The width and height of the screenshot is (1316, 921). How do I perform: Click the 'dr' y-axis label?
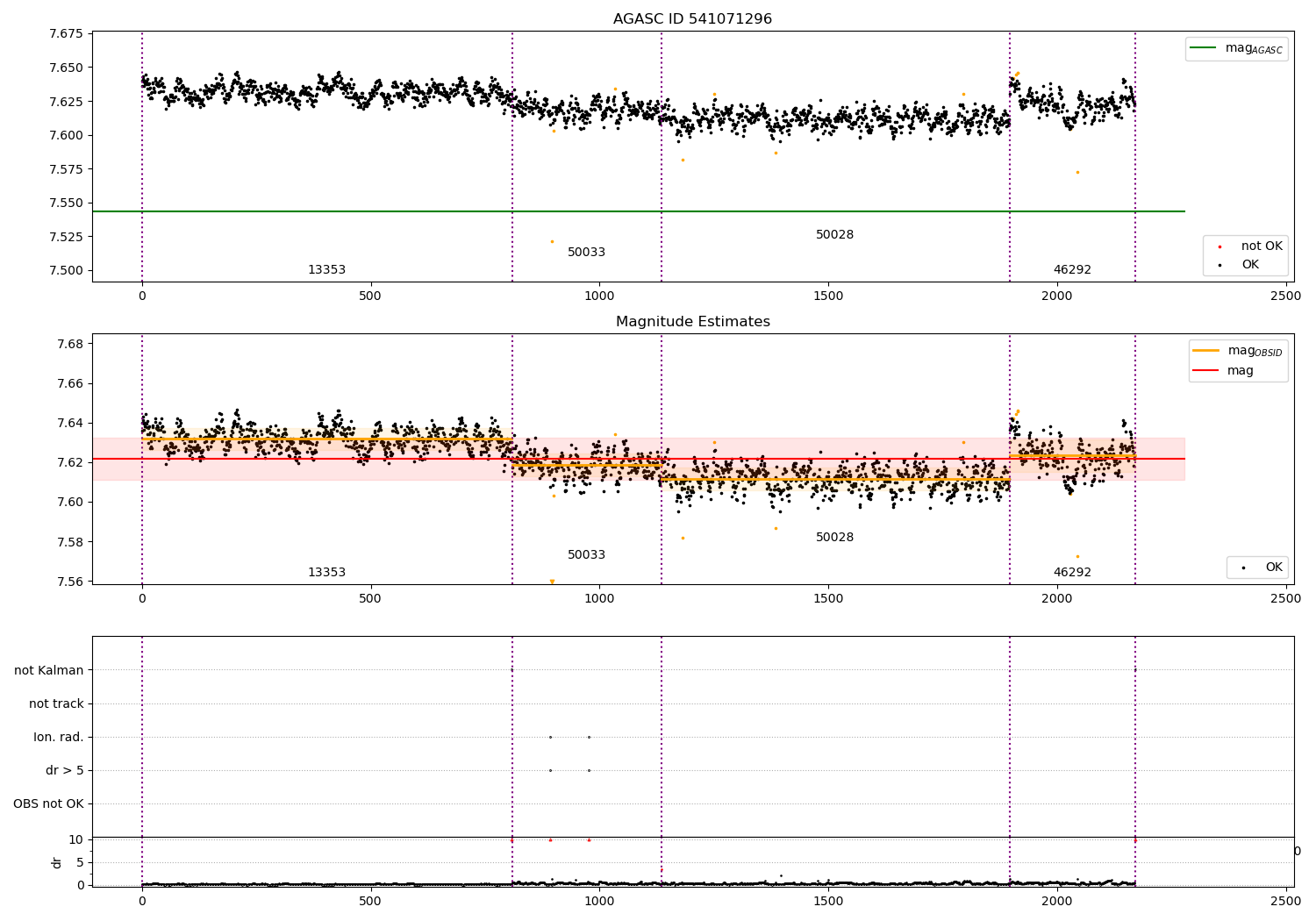(57, 862)
